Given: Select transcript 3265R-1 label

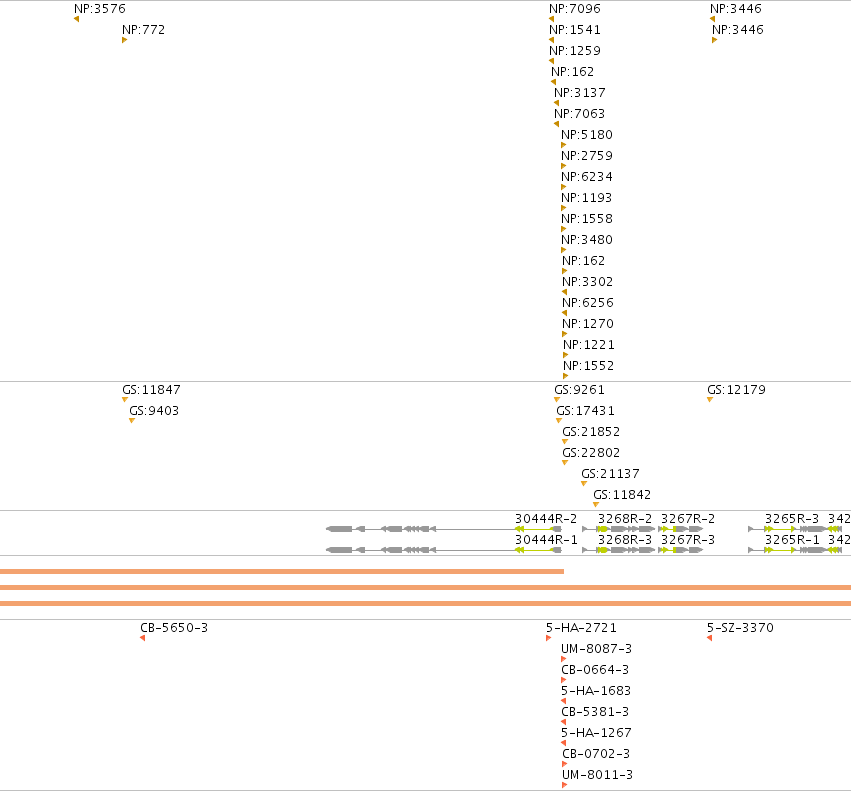Looking at the screenshot, I should click(x=792, y=540).
